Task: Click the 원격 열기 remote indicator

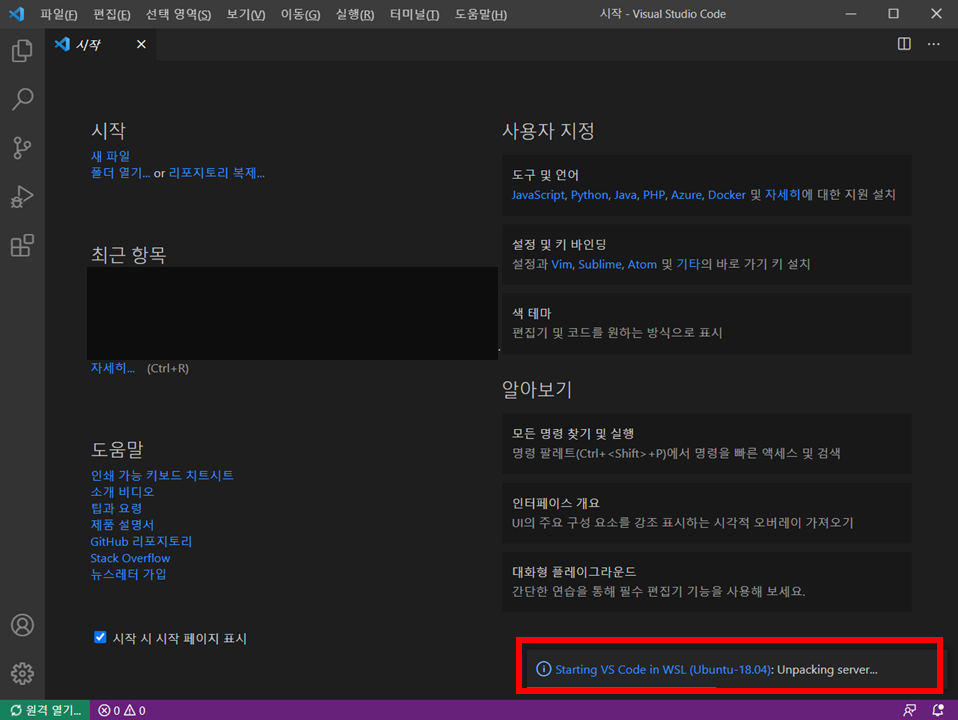Action: 45,710
